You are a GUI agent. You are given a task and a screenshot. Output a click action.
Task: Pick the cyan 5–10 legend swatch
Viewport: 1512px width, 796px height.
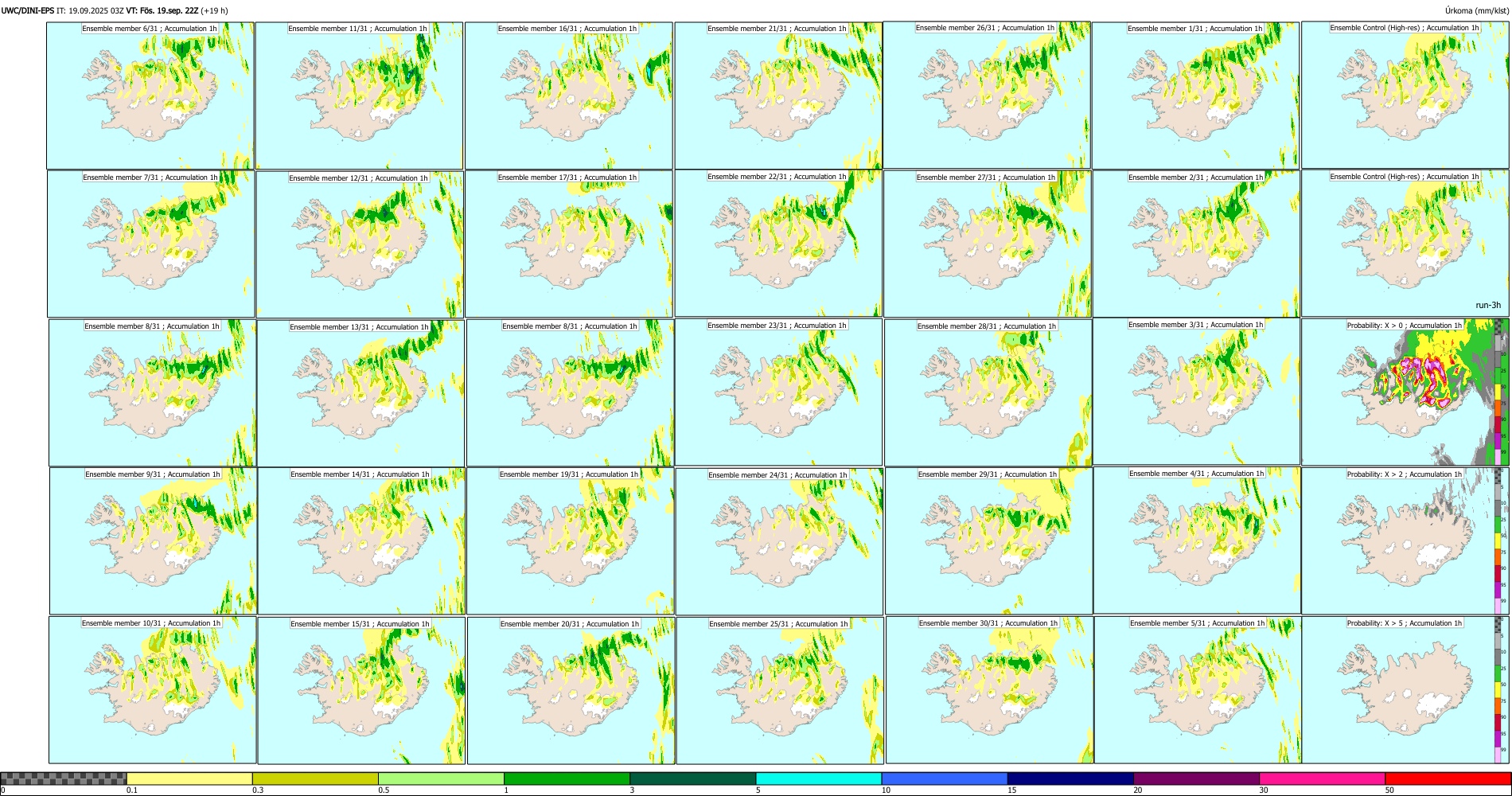tap(819, 778)
